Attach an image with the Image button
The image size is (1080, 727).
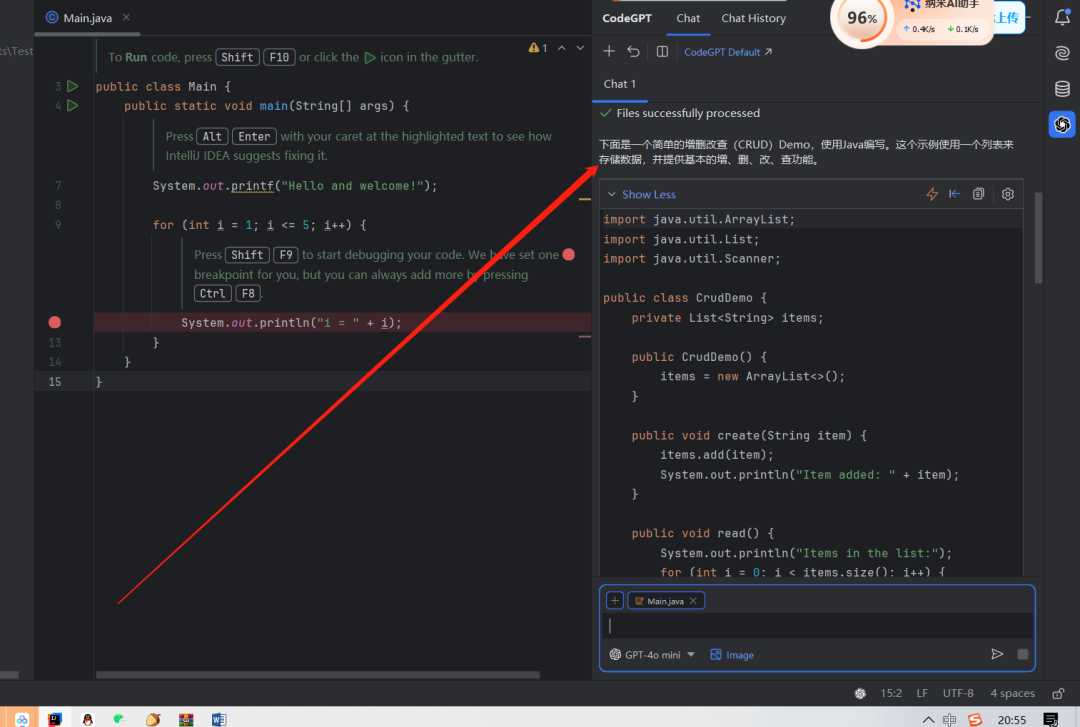pyautogui.click(x=731, y=655)
